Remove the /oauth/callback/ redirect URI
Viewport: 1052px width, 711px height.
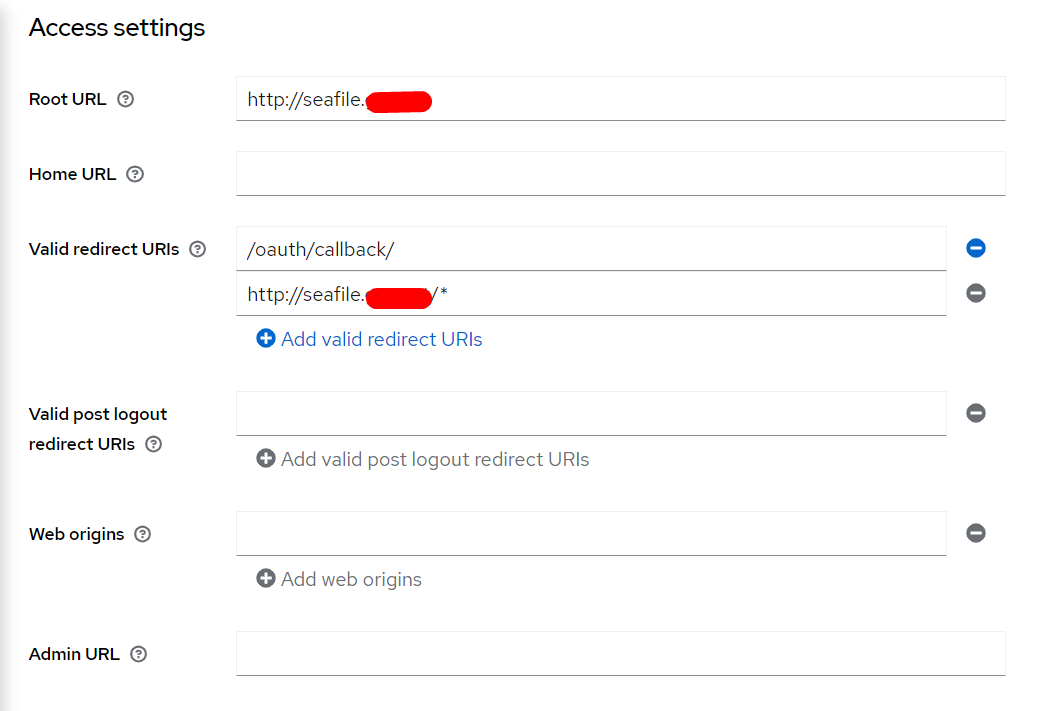point(976,248)
